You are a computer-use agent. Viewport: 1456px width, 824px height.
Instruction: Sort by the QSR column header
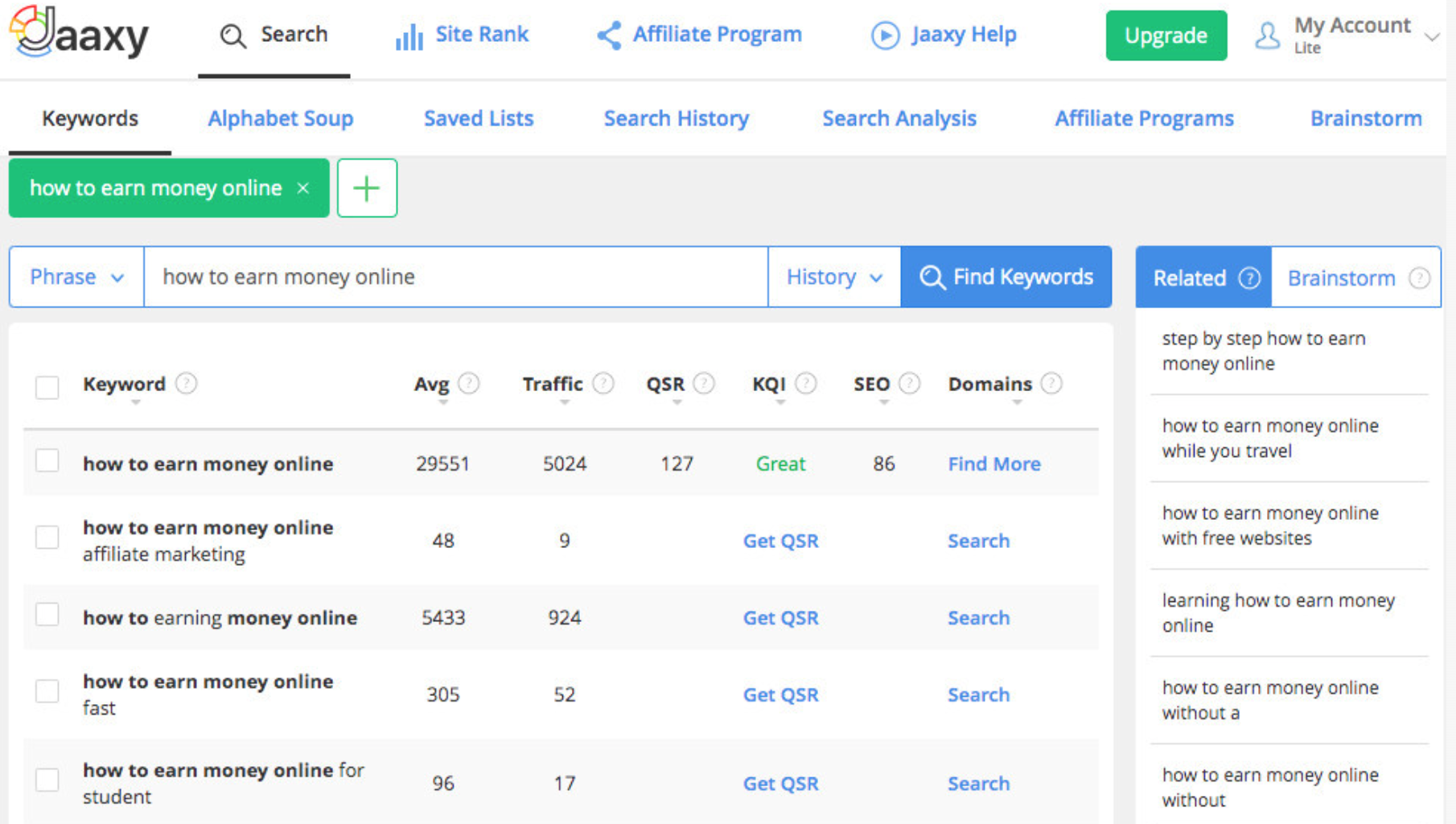(665, 385)
